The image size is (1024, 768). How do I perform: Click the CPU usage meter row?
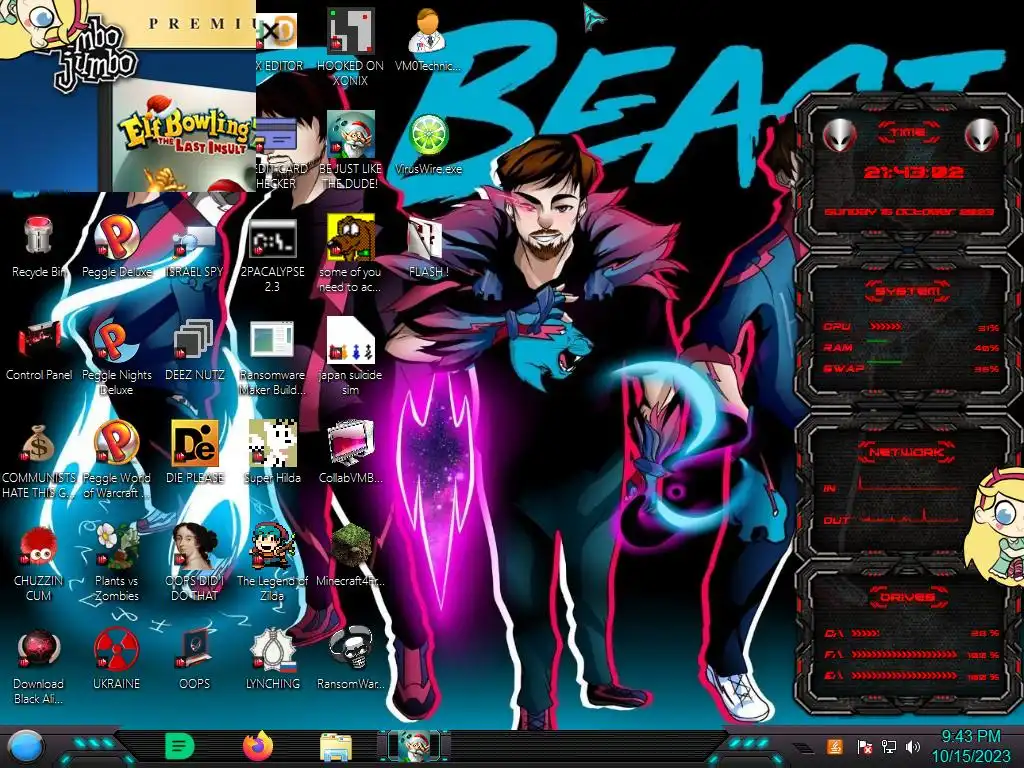click(x=912, y=327)
